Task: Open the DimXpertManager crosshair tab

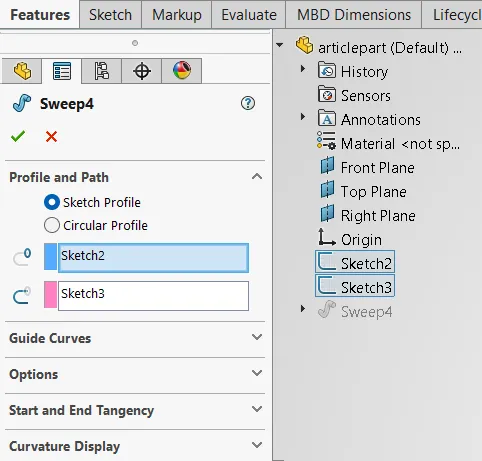Action: click(x=142, y=71)
